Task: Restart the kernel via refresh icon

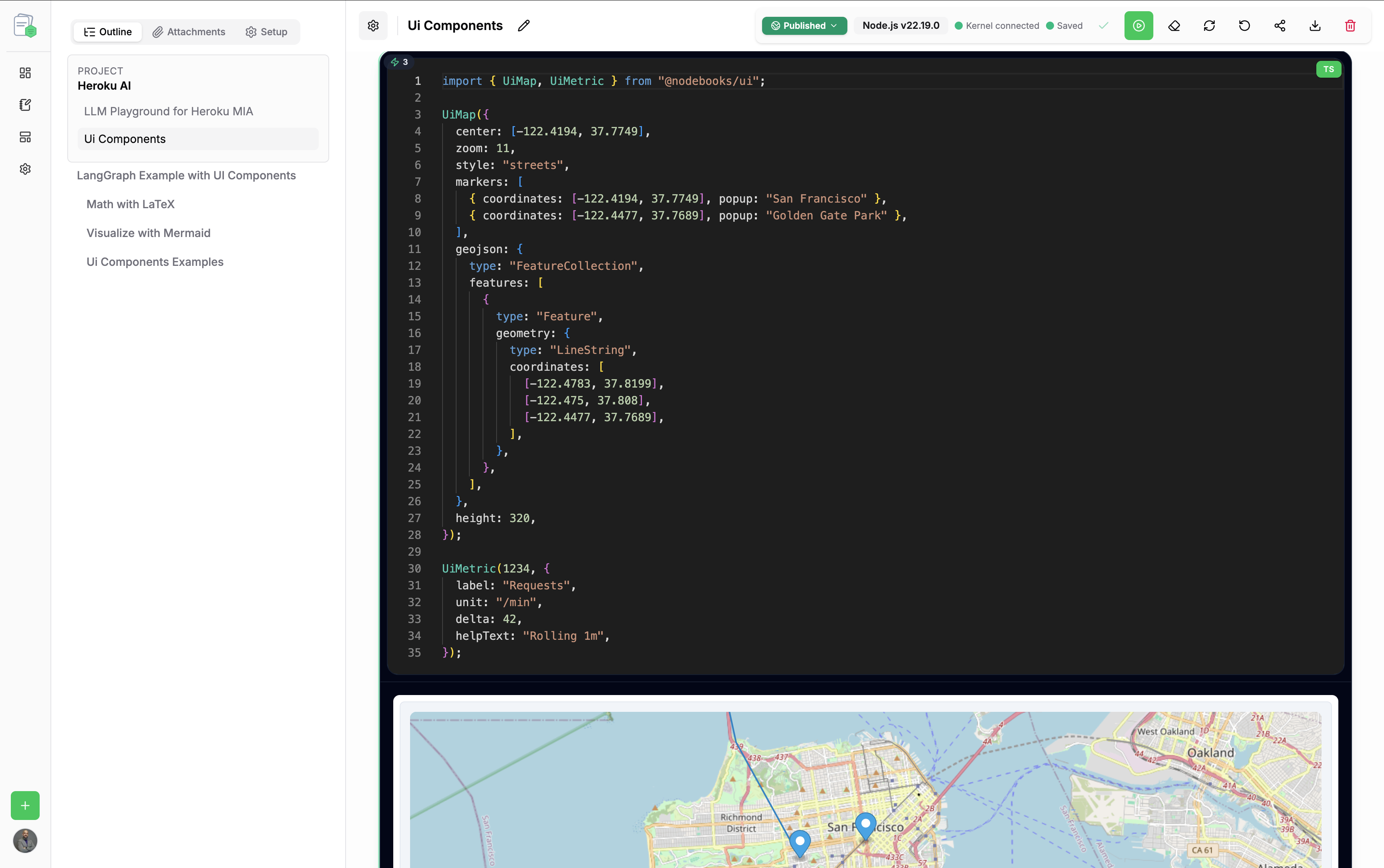Action: click(1209, 25)
